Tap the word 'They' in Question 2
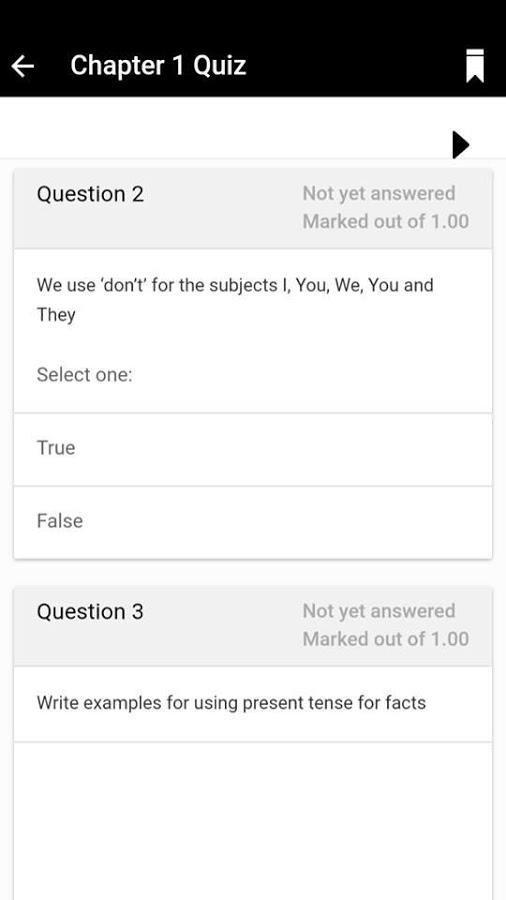This screenshot has width=506, height=900. (56, 315)
